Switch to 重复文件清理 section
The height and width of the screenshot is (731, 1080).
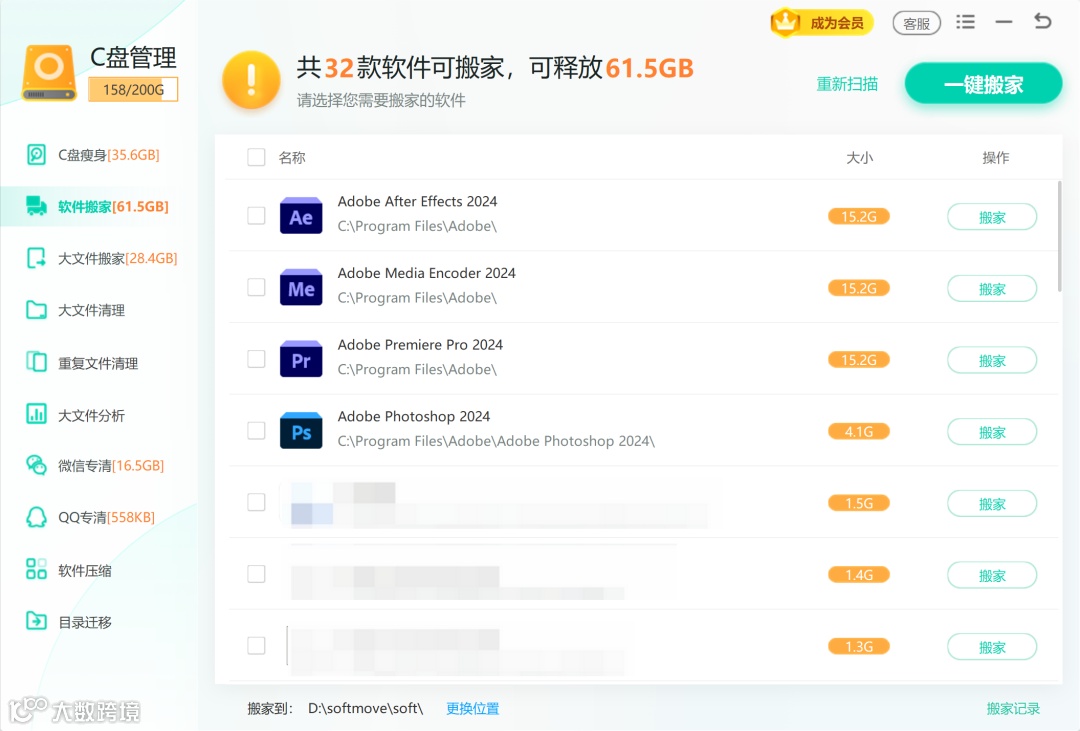[98, 362]
